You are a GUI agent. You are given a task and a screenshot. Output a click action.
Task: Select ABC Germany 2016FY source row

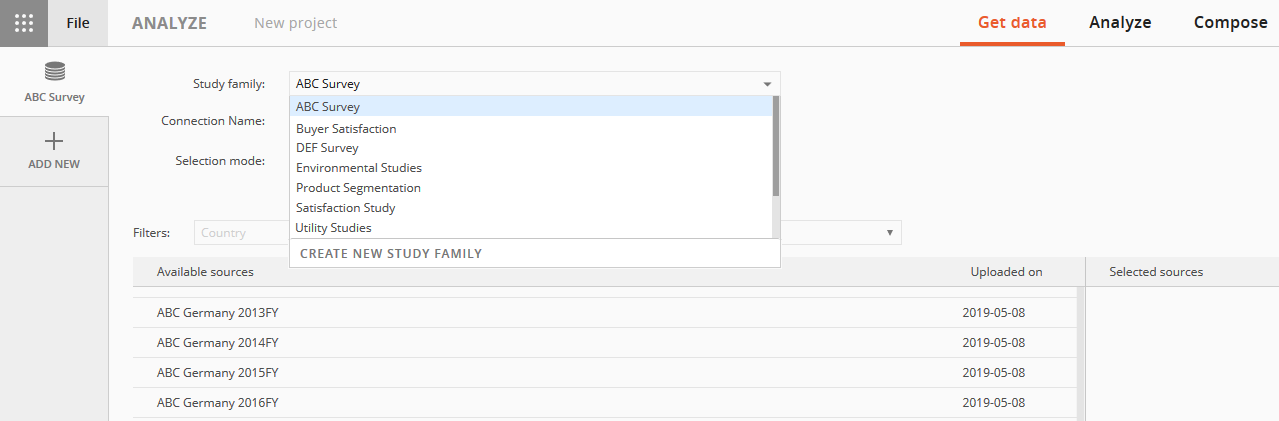click(604, 403)
